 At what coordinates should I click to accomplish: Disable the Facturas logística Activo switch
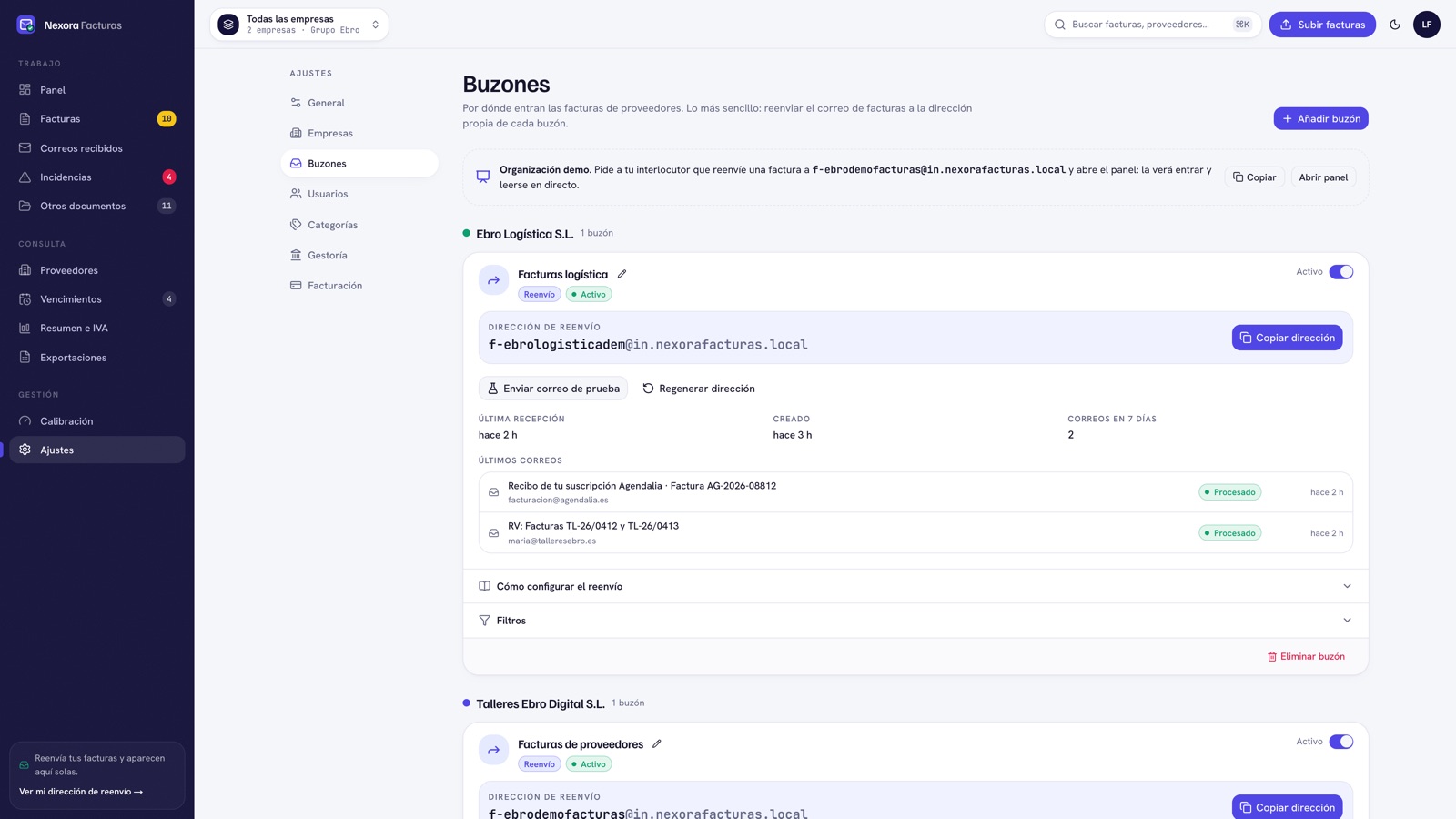click(1340, 272)
